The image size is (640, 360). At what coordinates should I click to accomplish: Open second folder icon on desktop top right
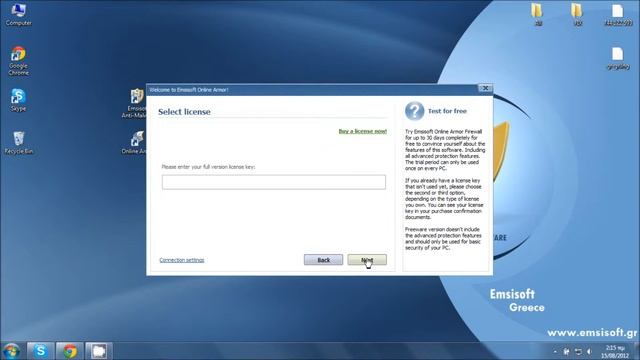577,14
